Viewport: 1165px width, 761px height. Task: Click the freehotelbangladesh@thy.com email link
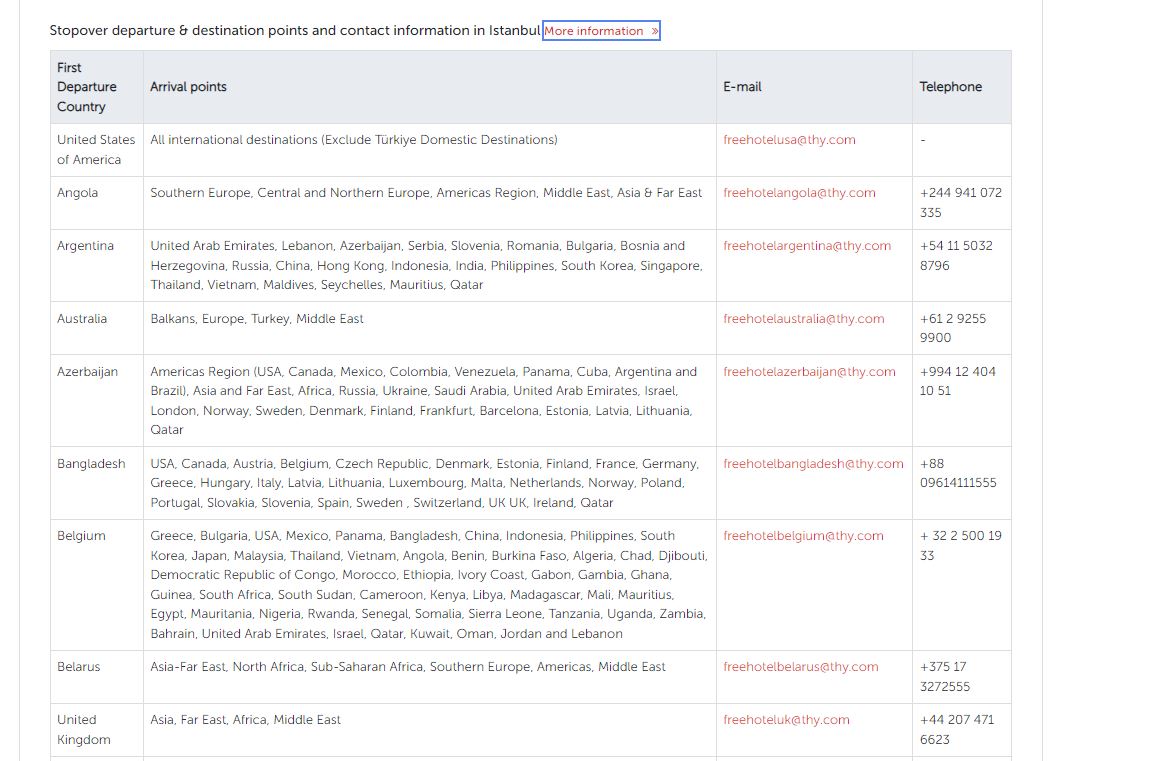pyautogui.click(x=813, y=464)
